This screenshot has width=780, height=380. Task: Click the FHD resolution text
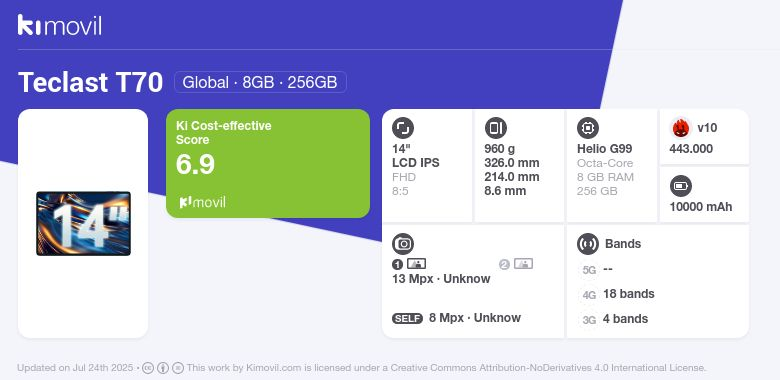(x=404, y=177)
